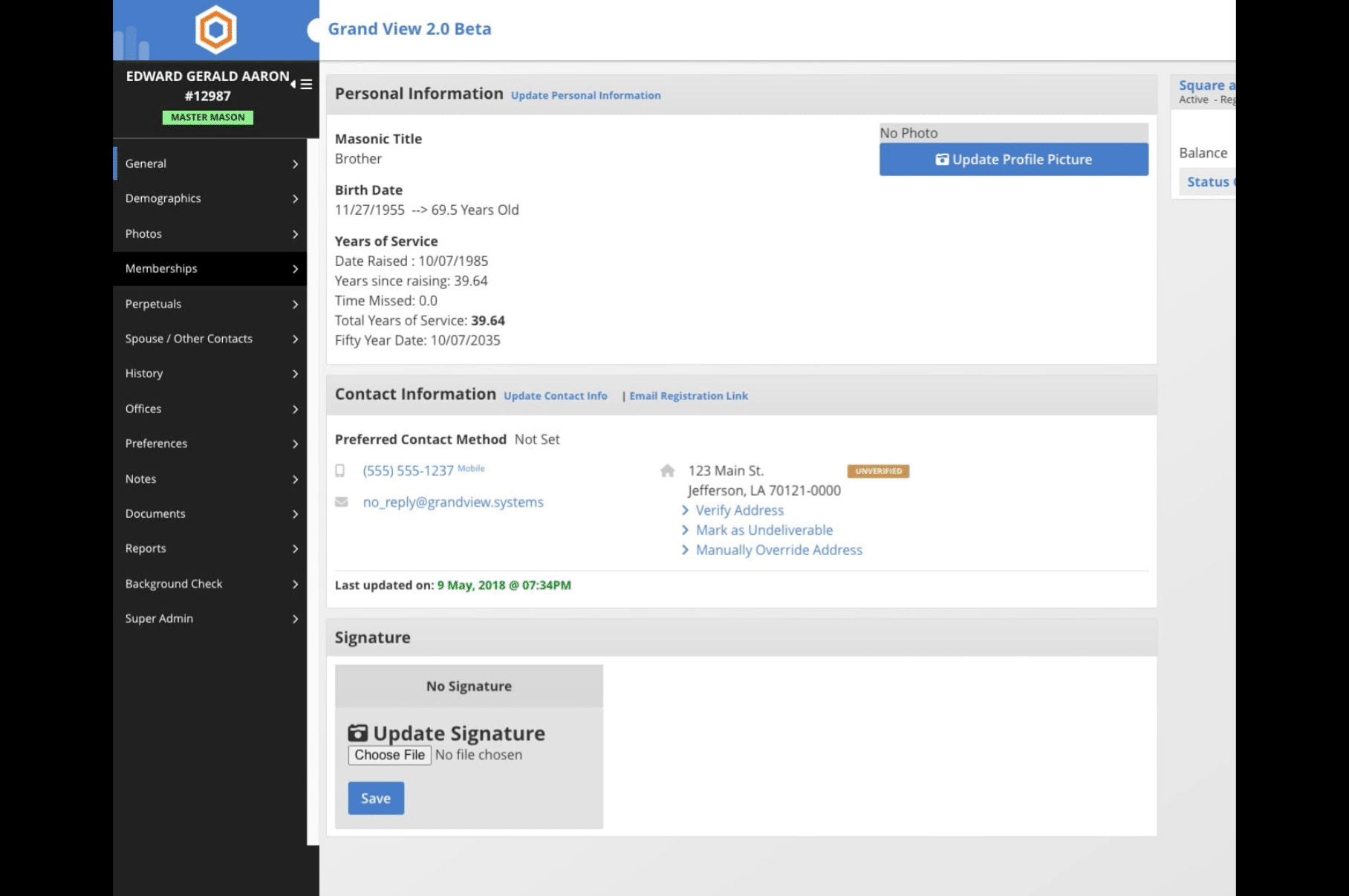1349x896 pixels.
Task: Open the Documents sidebar section
Action: click(x=210, y=513)
